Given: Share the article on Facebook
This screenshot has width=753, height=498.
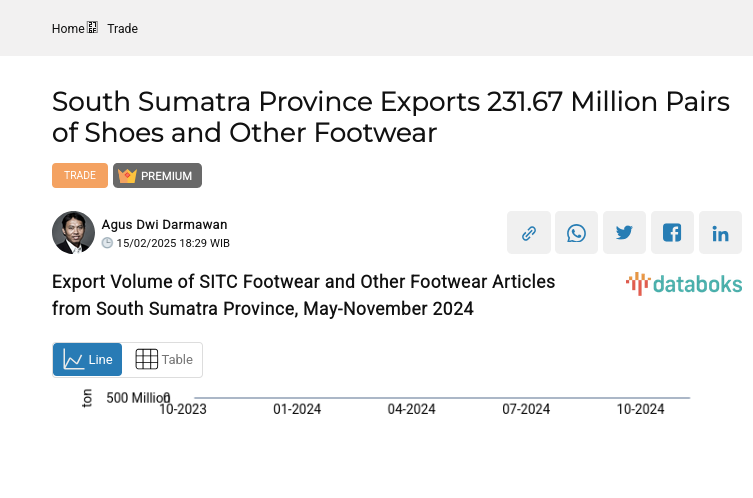Looking at the screenshot, I should pos(672,233).
